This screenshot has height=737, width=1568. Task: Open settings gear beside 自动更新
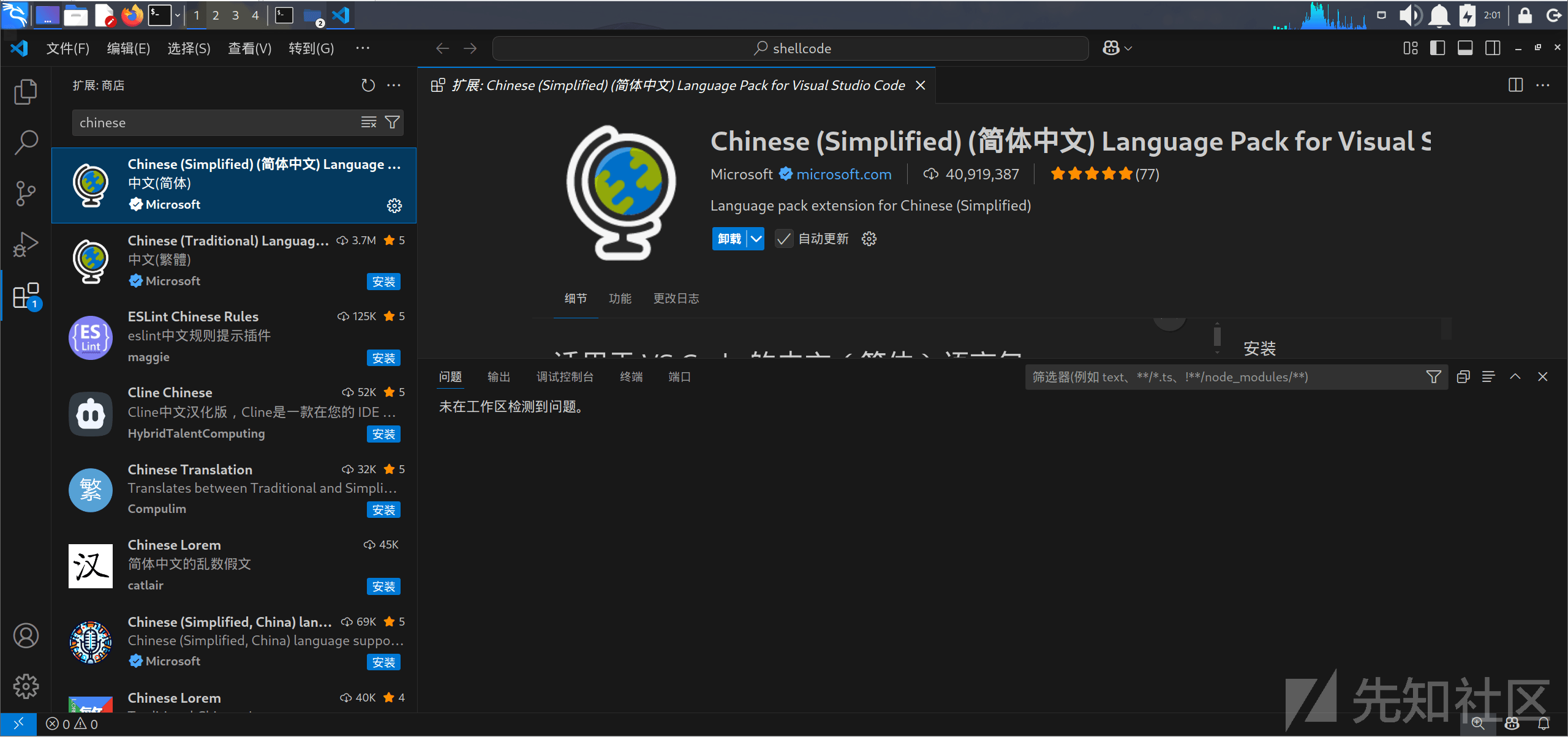click(x=869, y=239)
